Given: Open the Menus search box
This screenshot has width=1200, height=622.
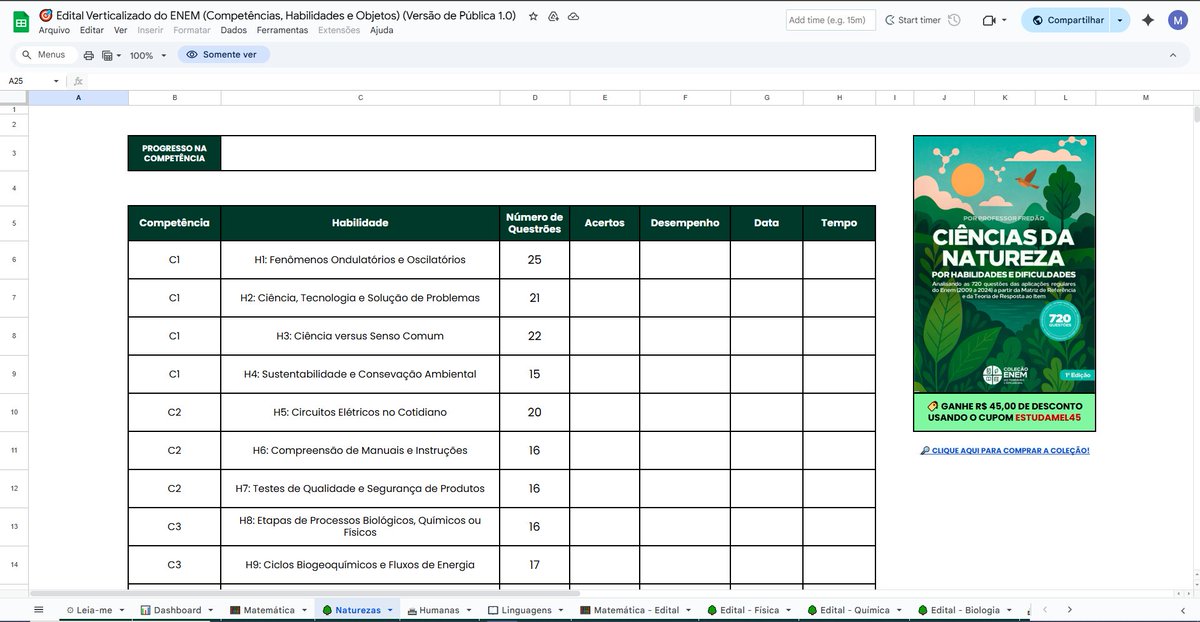Looking at the screenshot, I should pyautogui.click(x=40, y=55).
